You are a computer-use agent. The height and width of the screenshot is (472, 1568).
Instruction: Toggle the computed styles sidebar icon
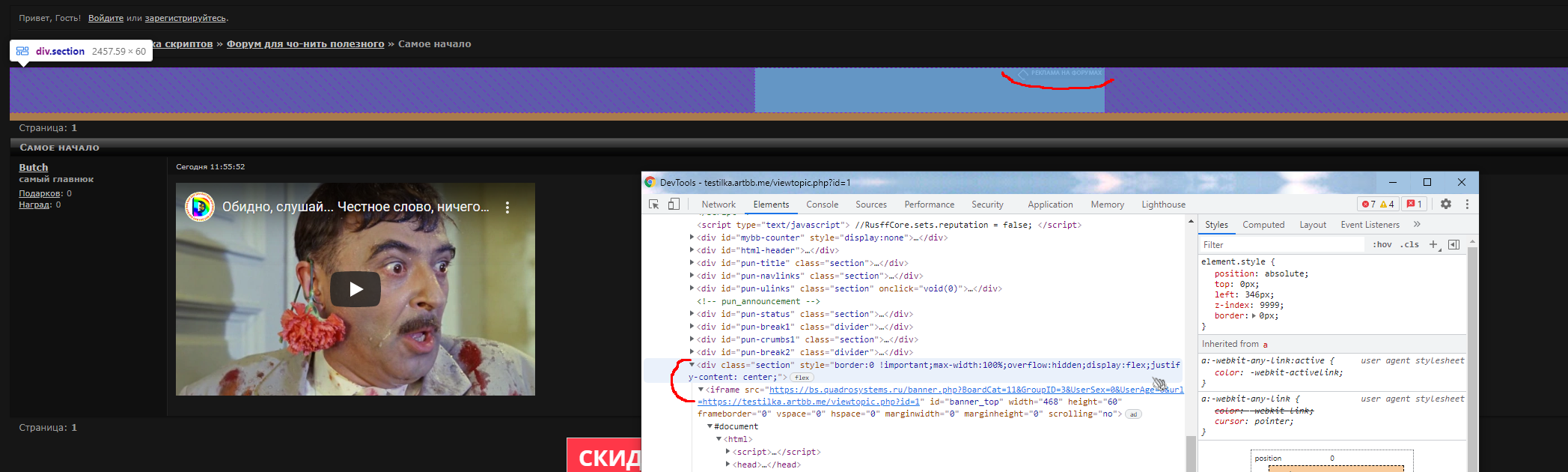pos(1453,244)
